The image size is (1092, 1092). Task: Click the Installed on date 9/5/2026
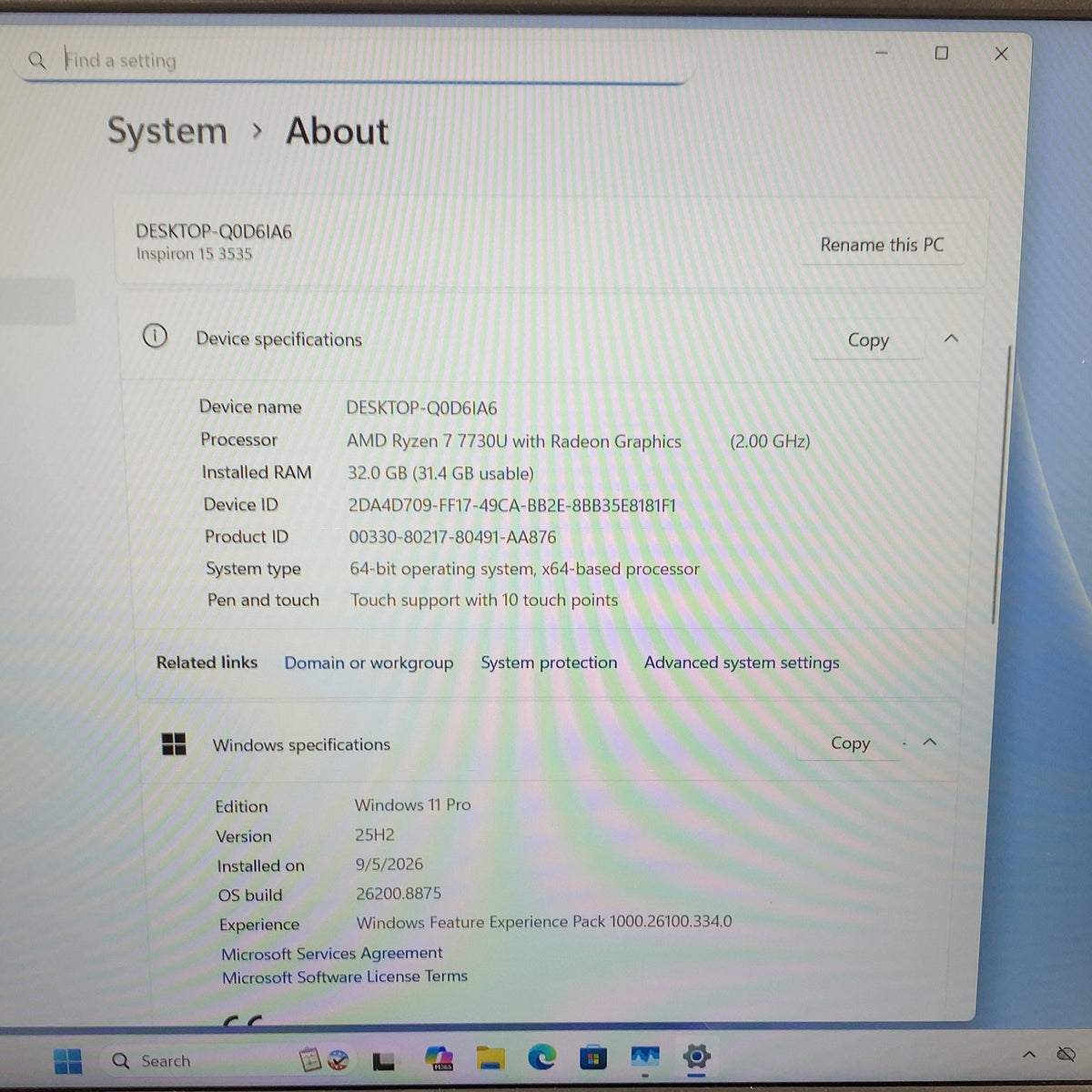389,864
